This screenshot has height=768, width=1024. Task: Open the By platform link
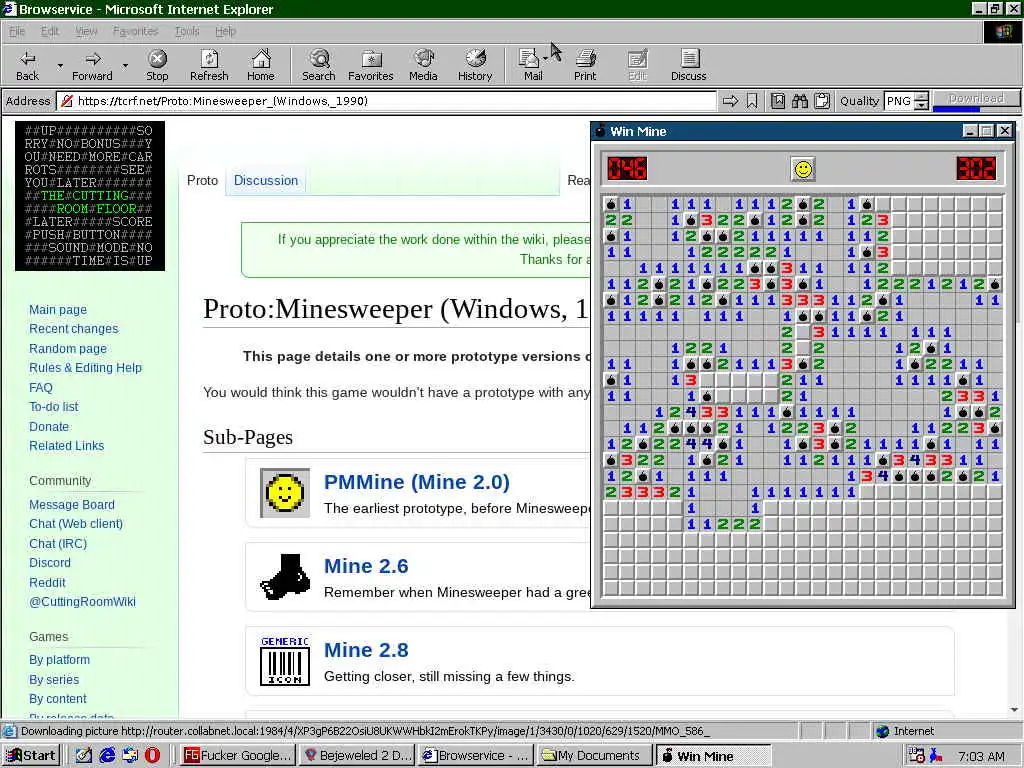pos(59,660)
